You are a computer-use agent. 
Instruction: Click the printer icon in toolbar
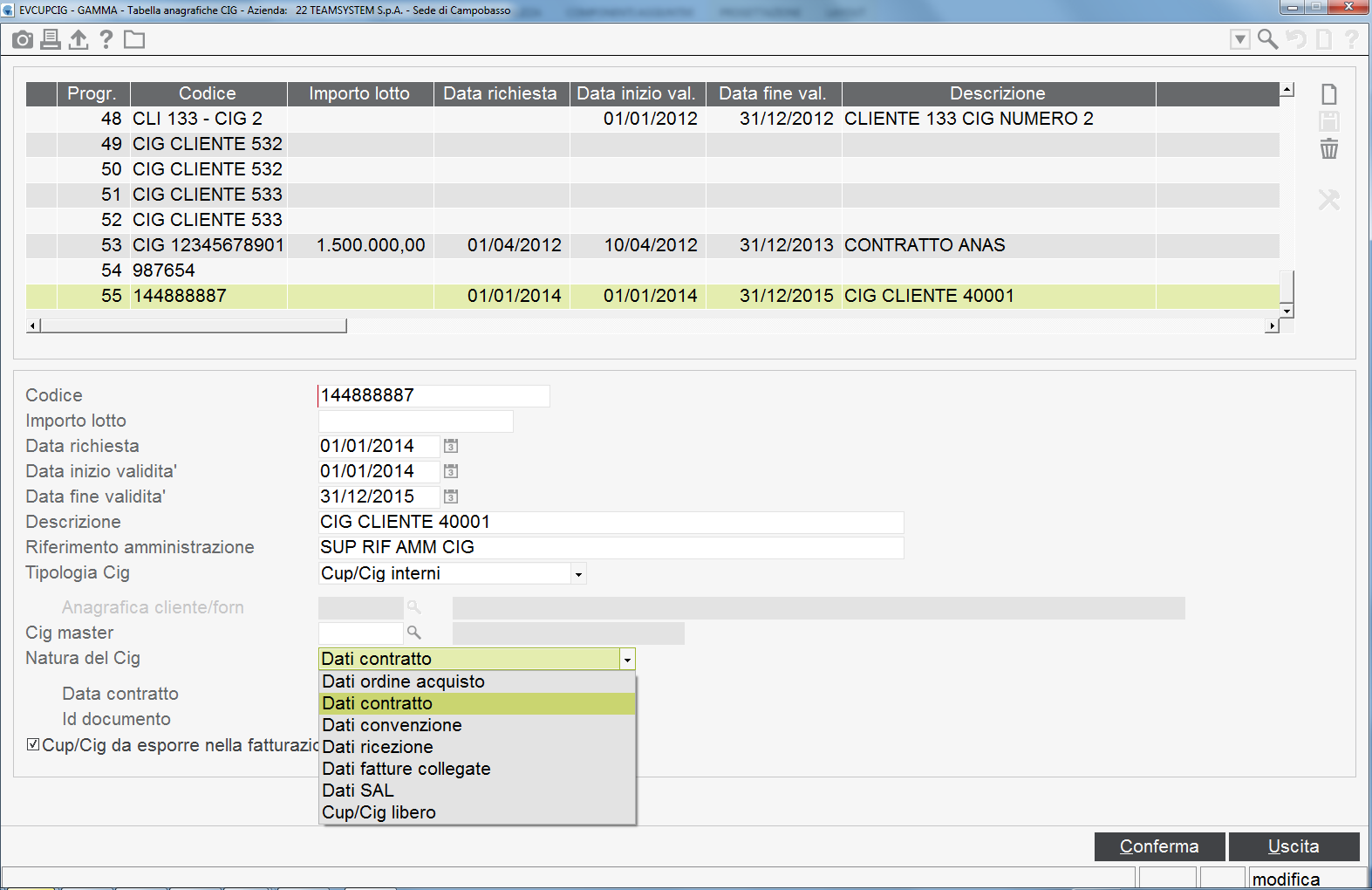coord(51,39)
